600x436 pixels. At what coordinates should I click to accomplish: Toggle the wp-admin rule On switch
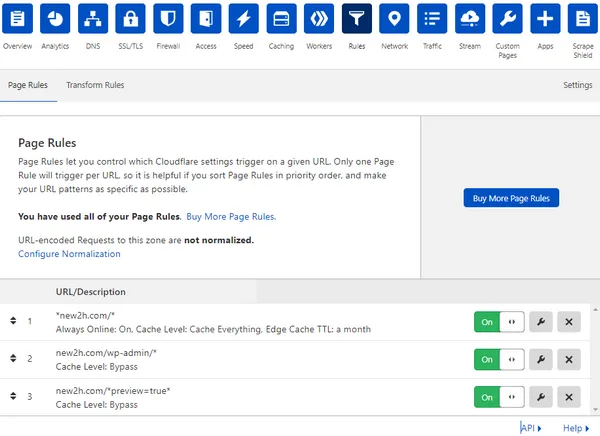499,359
